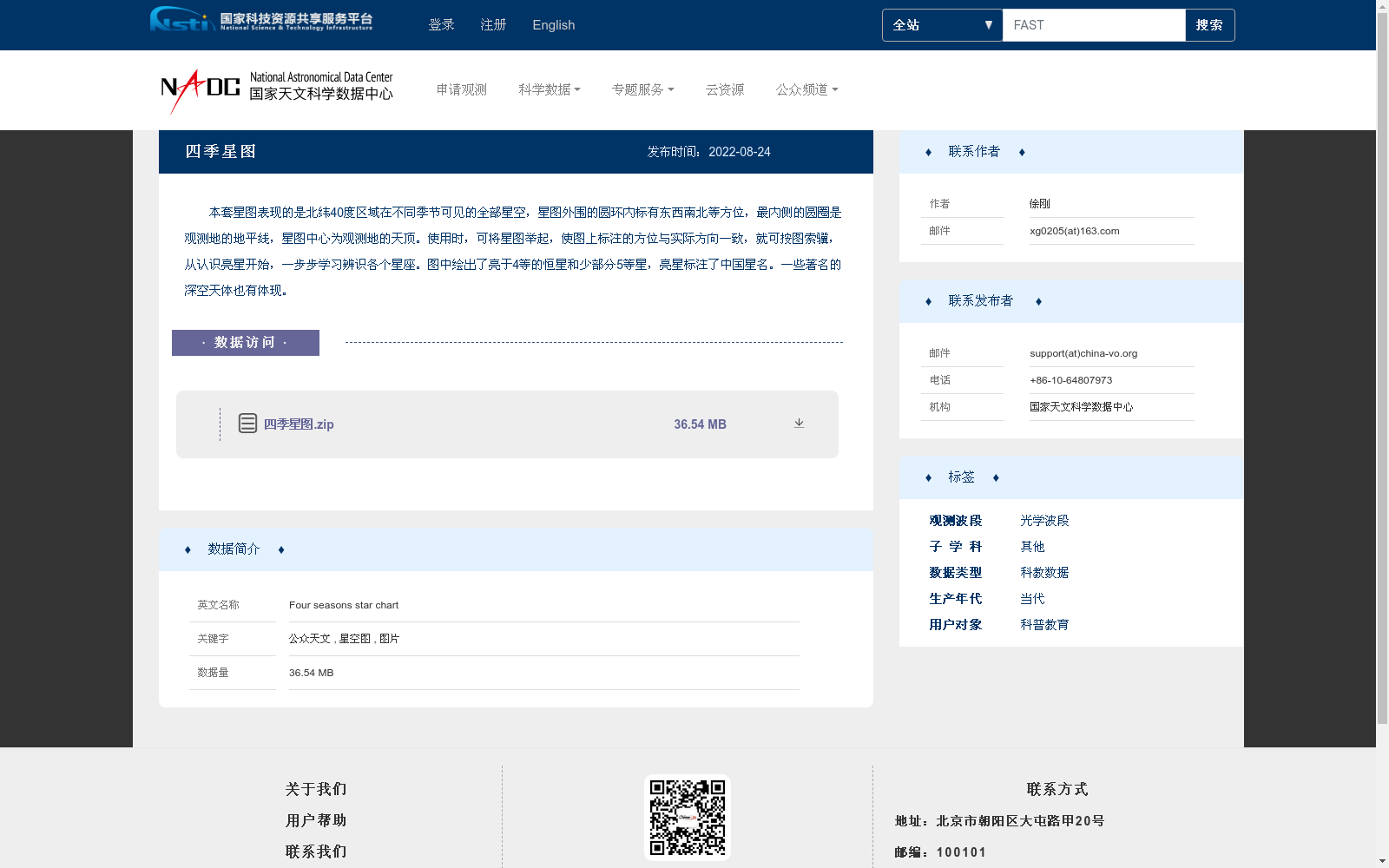This screenshot has width=1389, height=868.
Task: Click the 登录 link
Action: 442,25
